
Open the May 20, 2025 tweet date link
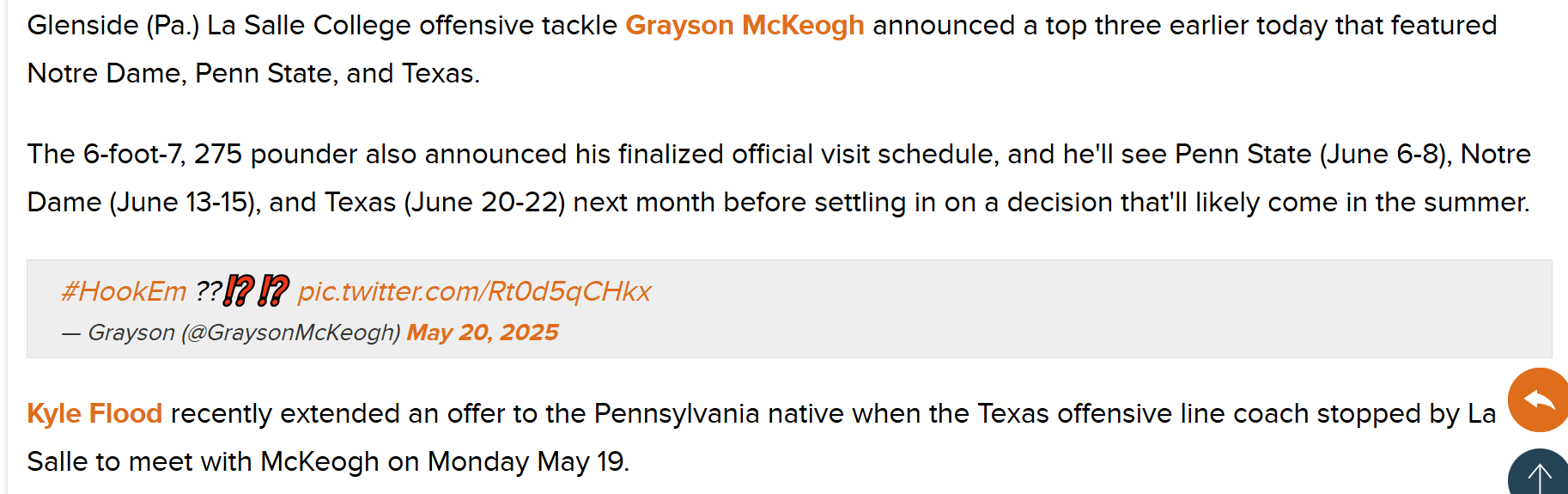[x=483, y=332]
